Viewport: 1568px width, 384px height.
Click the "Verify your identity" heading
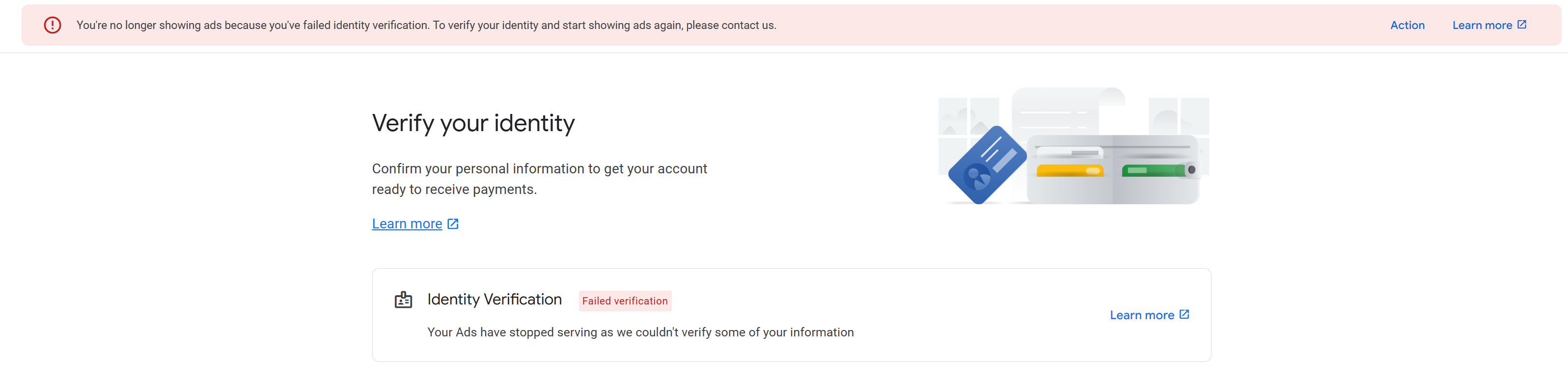473,123
